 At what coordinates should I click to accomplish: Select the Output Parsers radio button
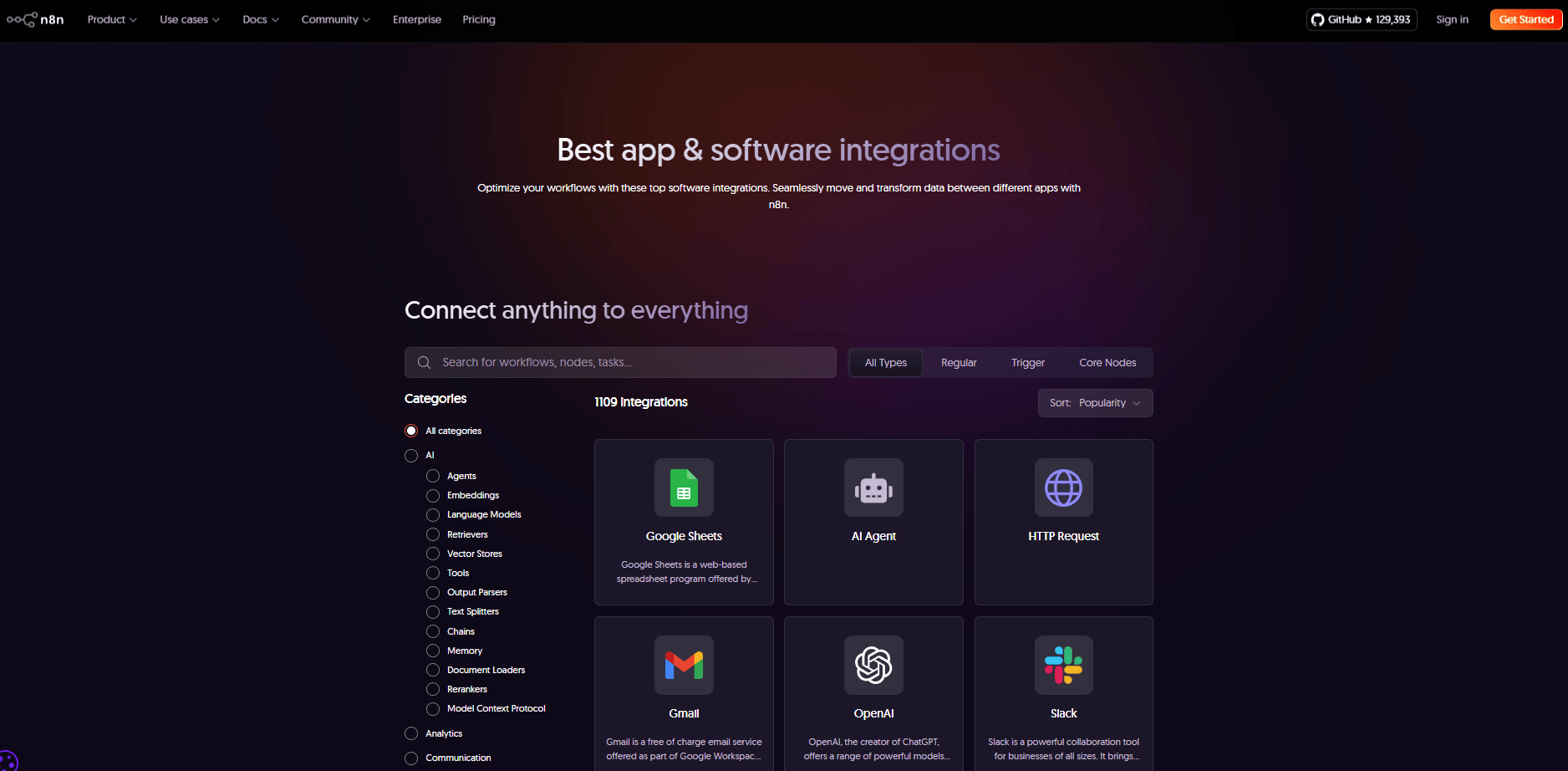433,592
